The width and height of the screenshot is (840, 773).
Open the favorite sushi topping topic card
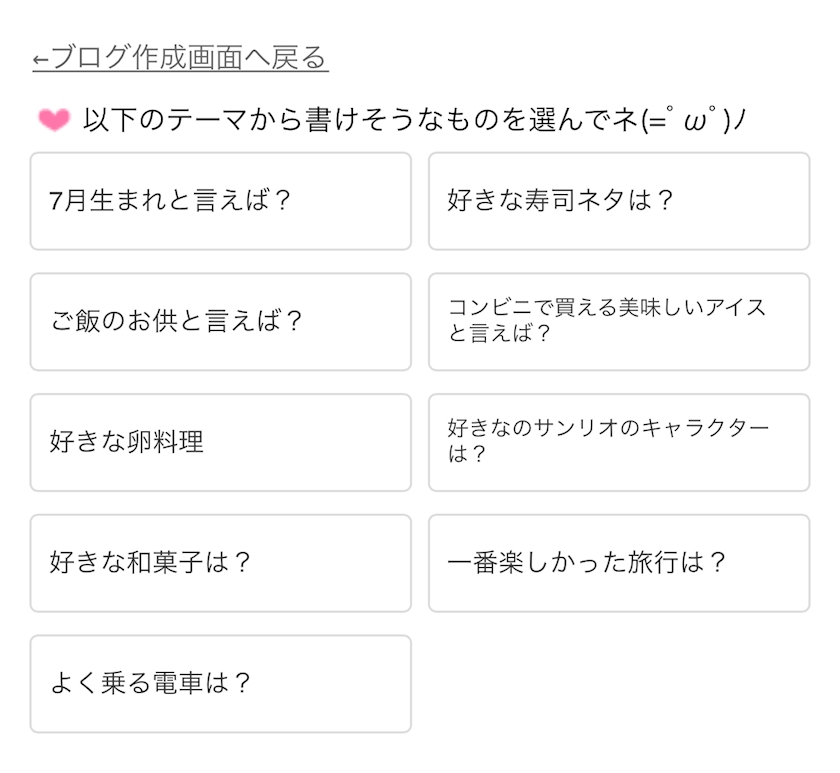pyautogui.click(x=618, y=201)
